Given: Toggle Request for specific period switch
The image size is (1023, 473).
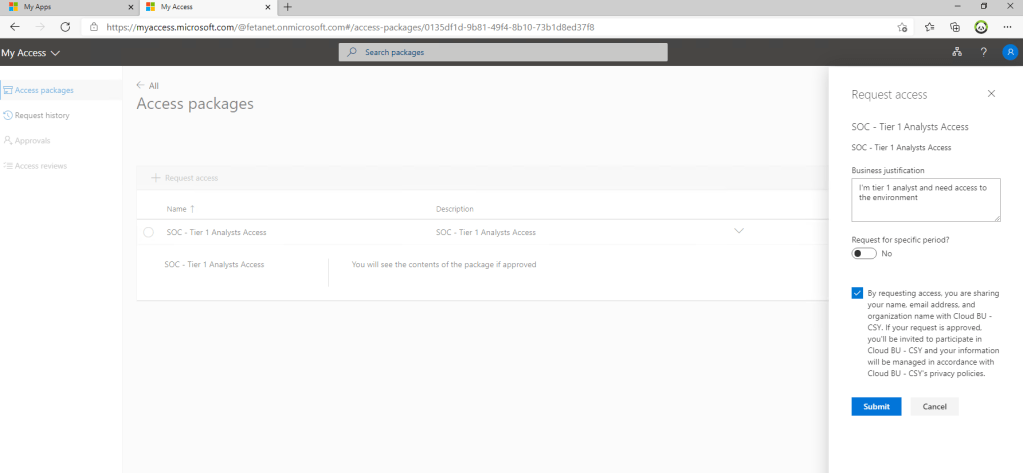Looking at the screenshot, I should (x=864, y=253).
